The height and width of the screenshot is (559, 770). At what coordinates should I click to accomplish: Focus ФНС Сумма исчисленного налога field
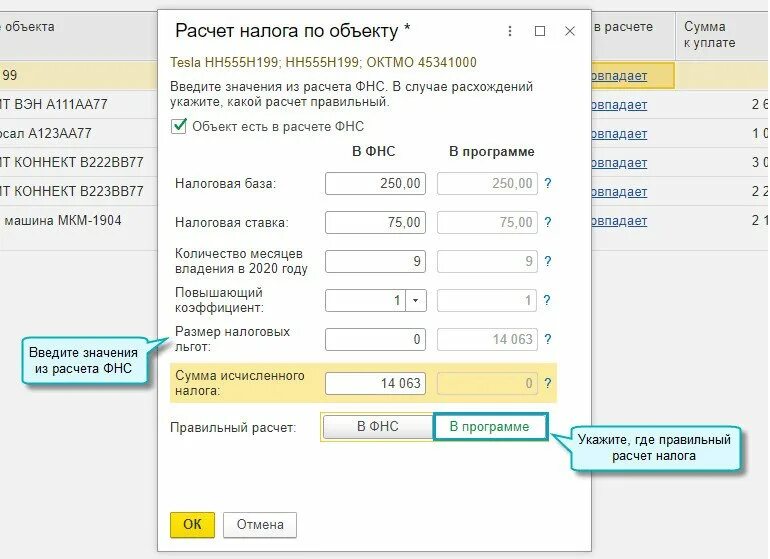point(375,383)
